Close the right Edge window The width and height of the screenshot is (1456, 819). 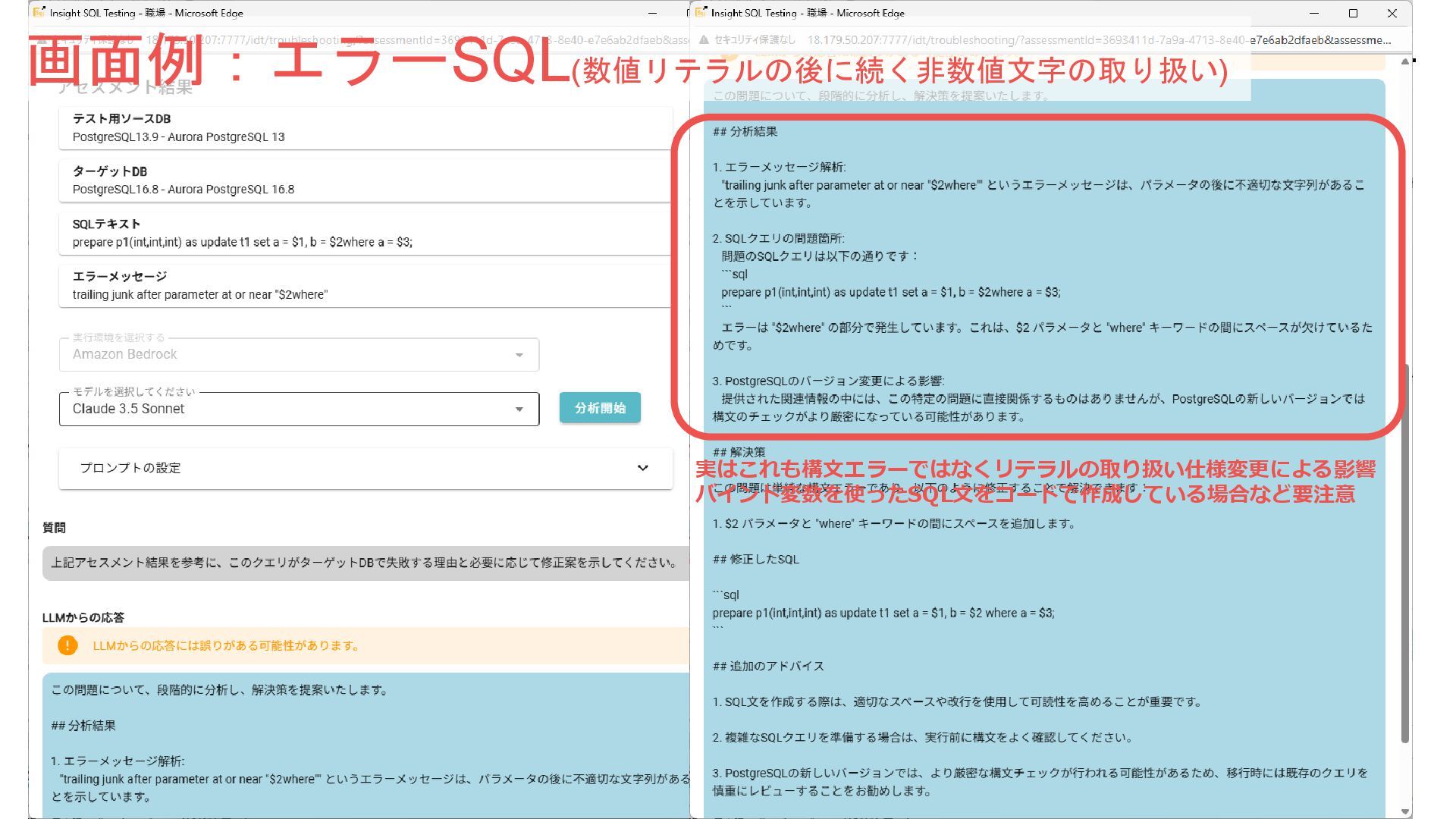point(1392,13)
